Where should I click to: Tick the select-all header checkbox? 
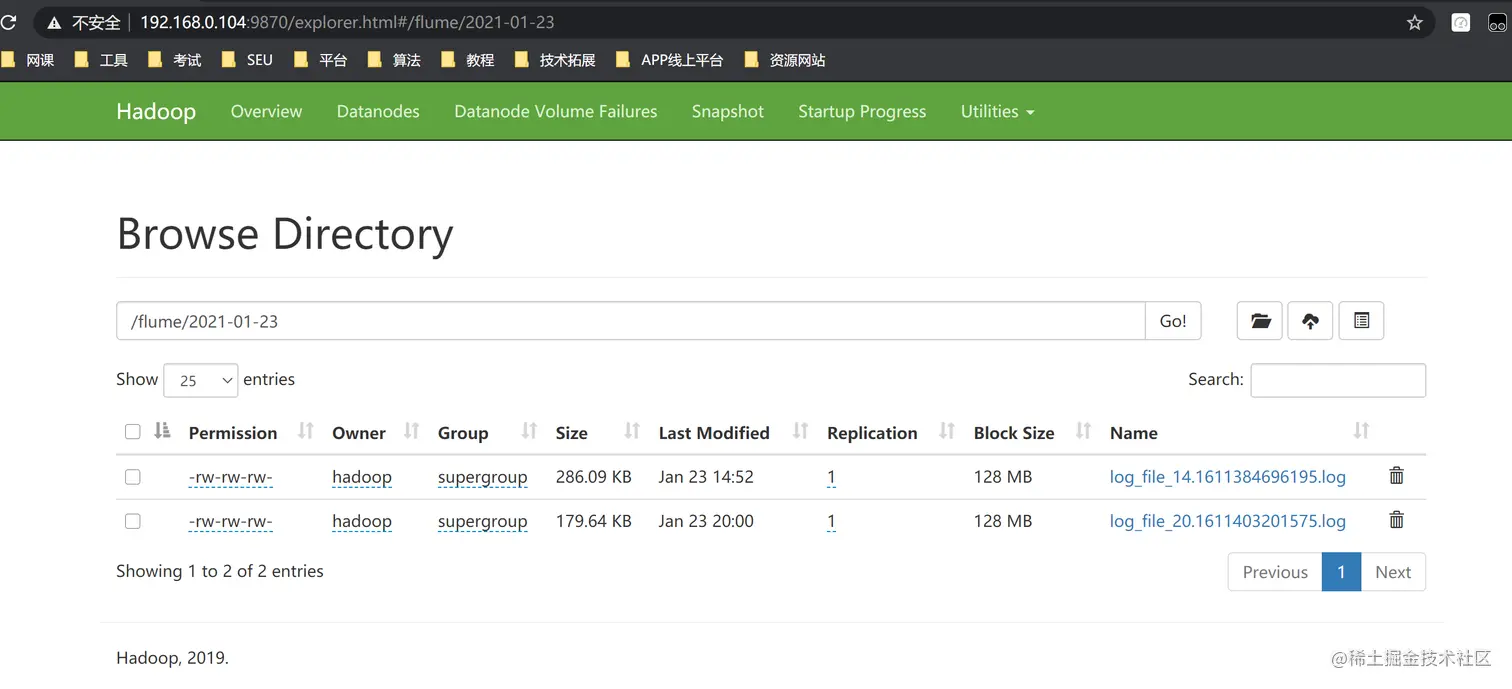132,432
